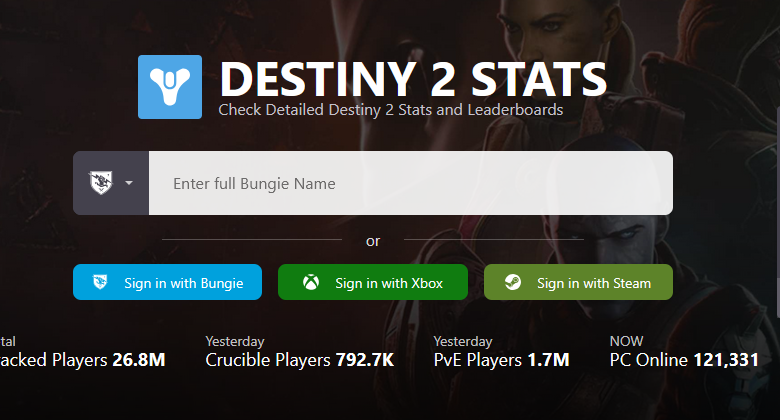Expand the platform selector dropdown arrow
The height and width of the screenshot is (420, 780).
pyautogui.click(x=129, y=183)
